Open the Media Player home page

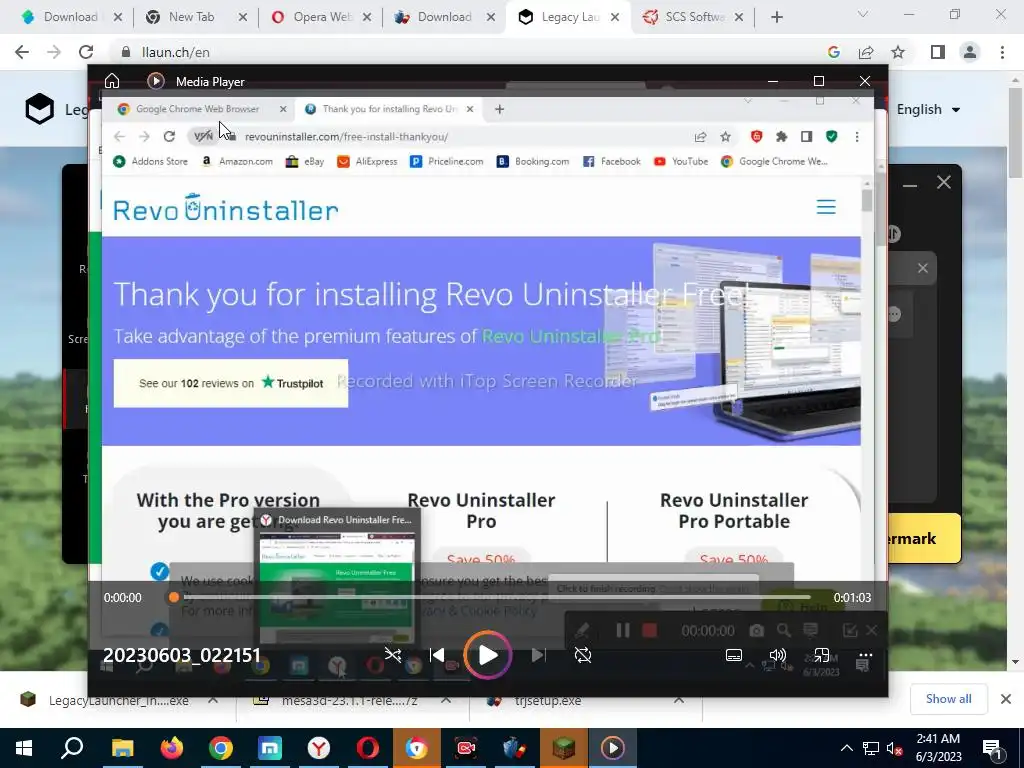pos(112,81)
